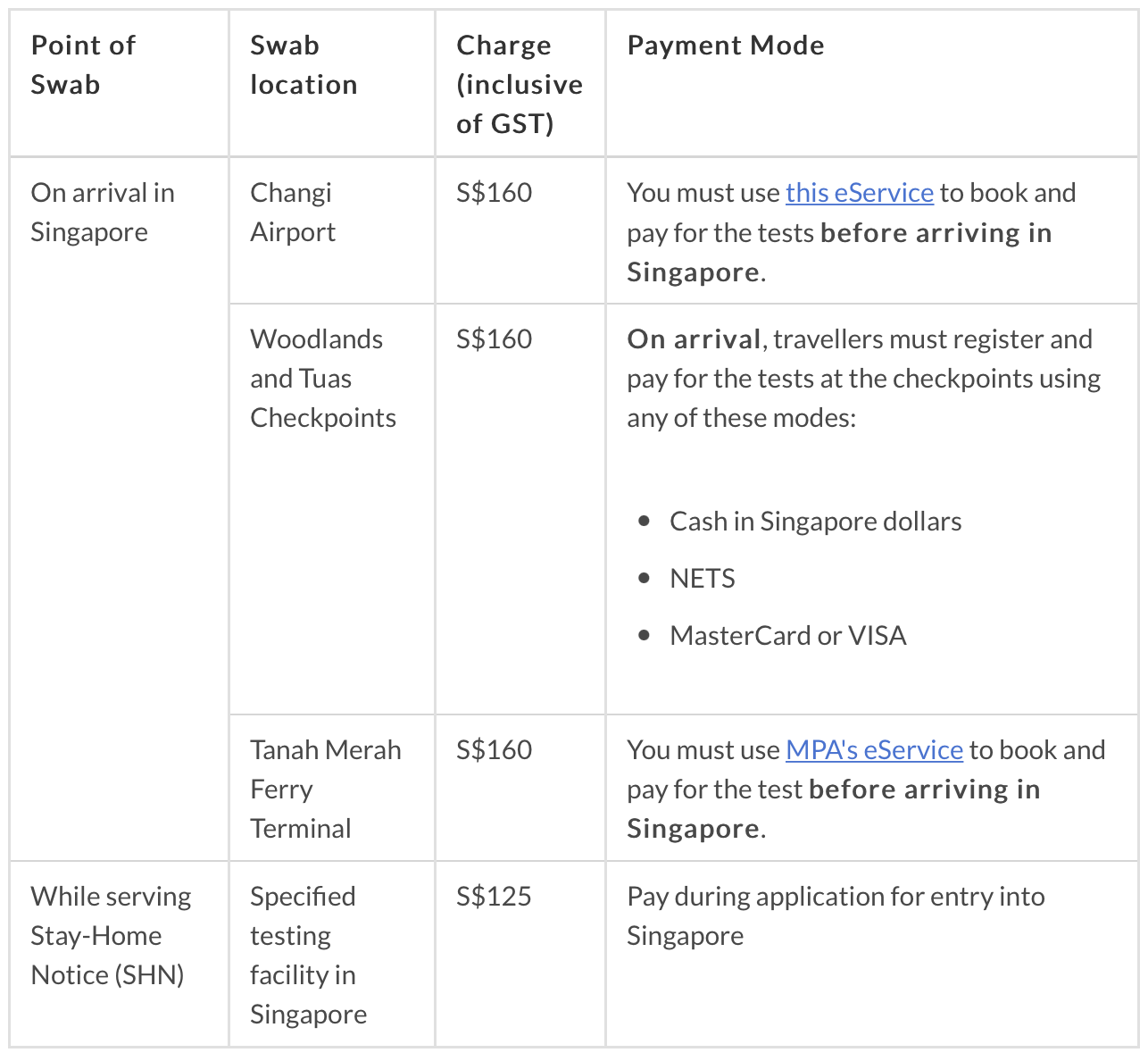Click the "MasterCard or VISA" bullet
Viewport: 1148px width, 1061px height.
[x=787, y=636]
